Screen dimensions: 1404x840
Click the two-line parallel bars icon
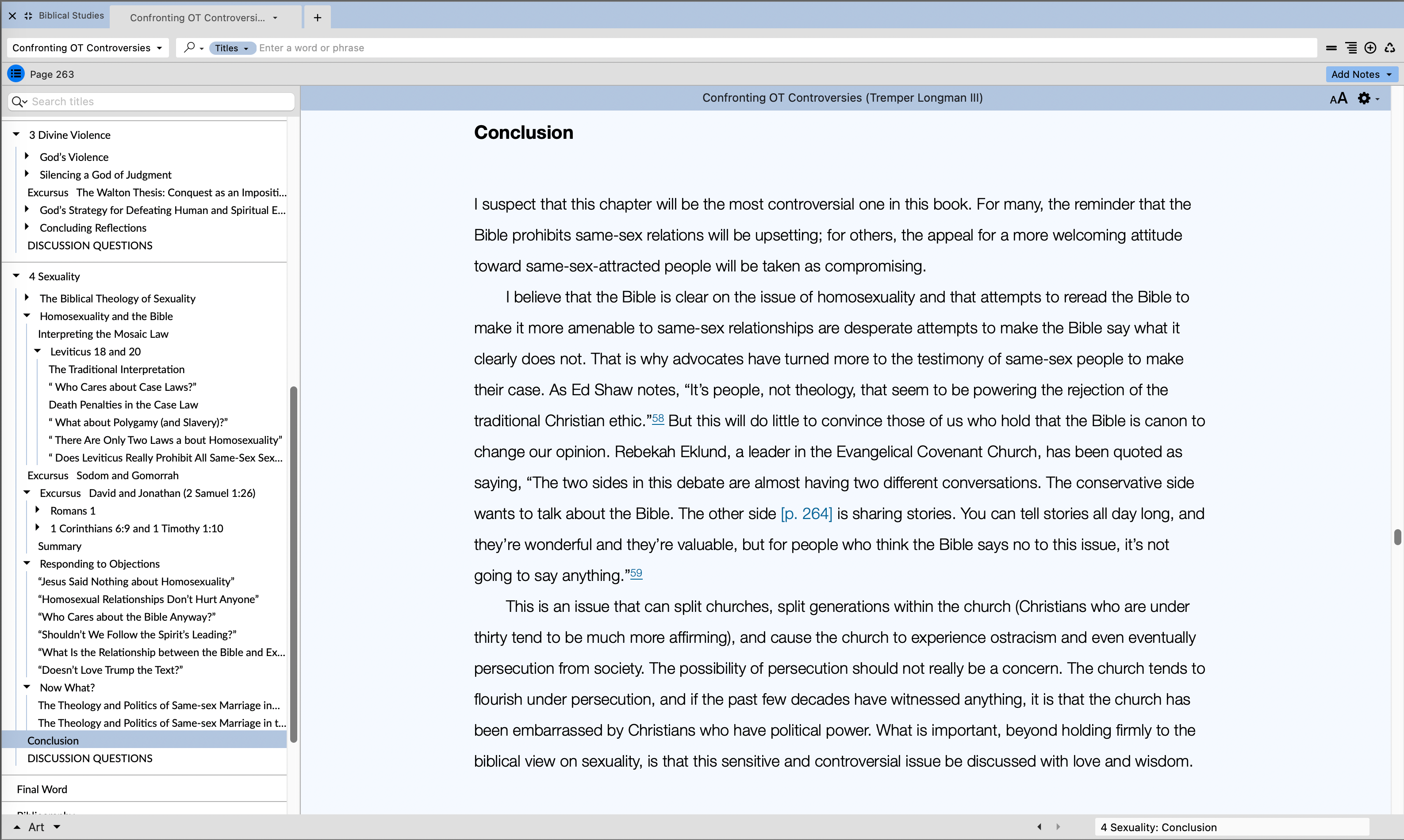[x=1331, y=48]
